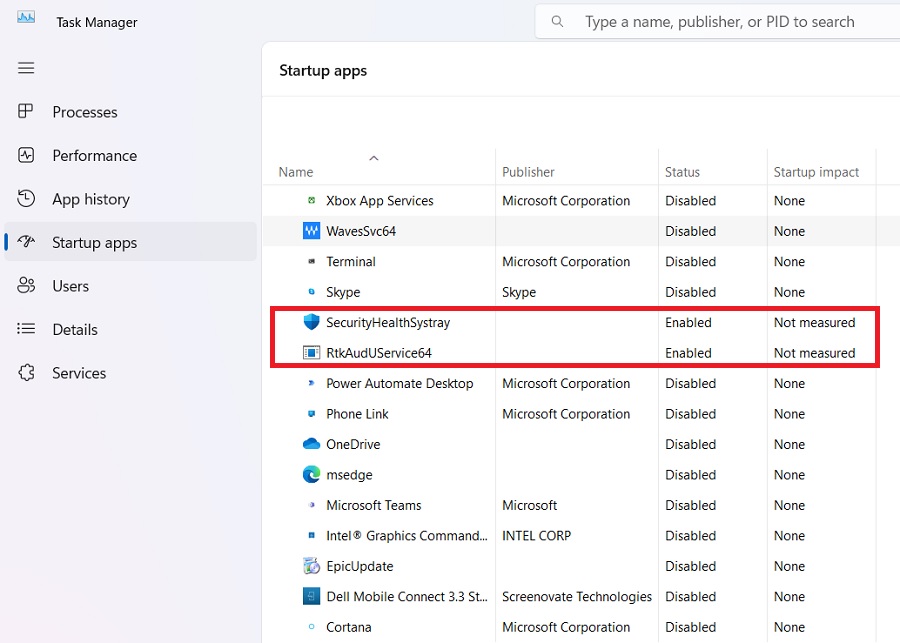The width and height of the screenshot is (900, 643).
Task: Click the Task Manager logo icon
Action: point(24,17)
